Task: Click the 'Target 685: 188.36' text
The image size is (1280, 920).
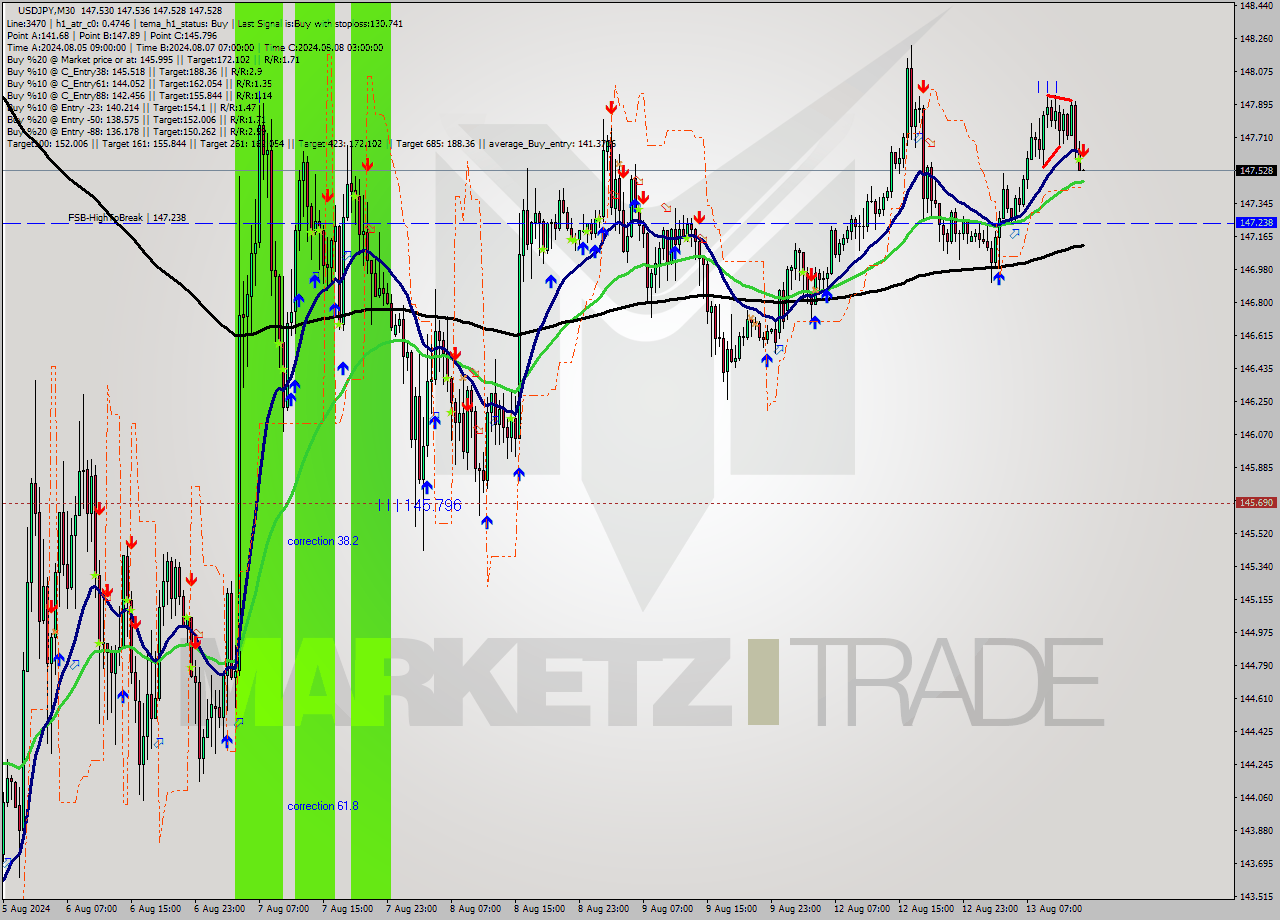Action: 436,143
